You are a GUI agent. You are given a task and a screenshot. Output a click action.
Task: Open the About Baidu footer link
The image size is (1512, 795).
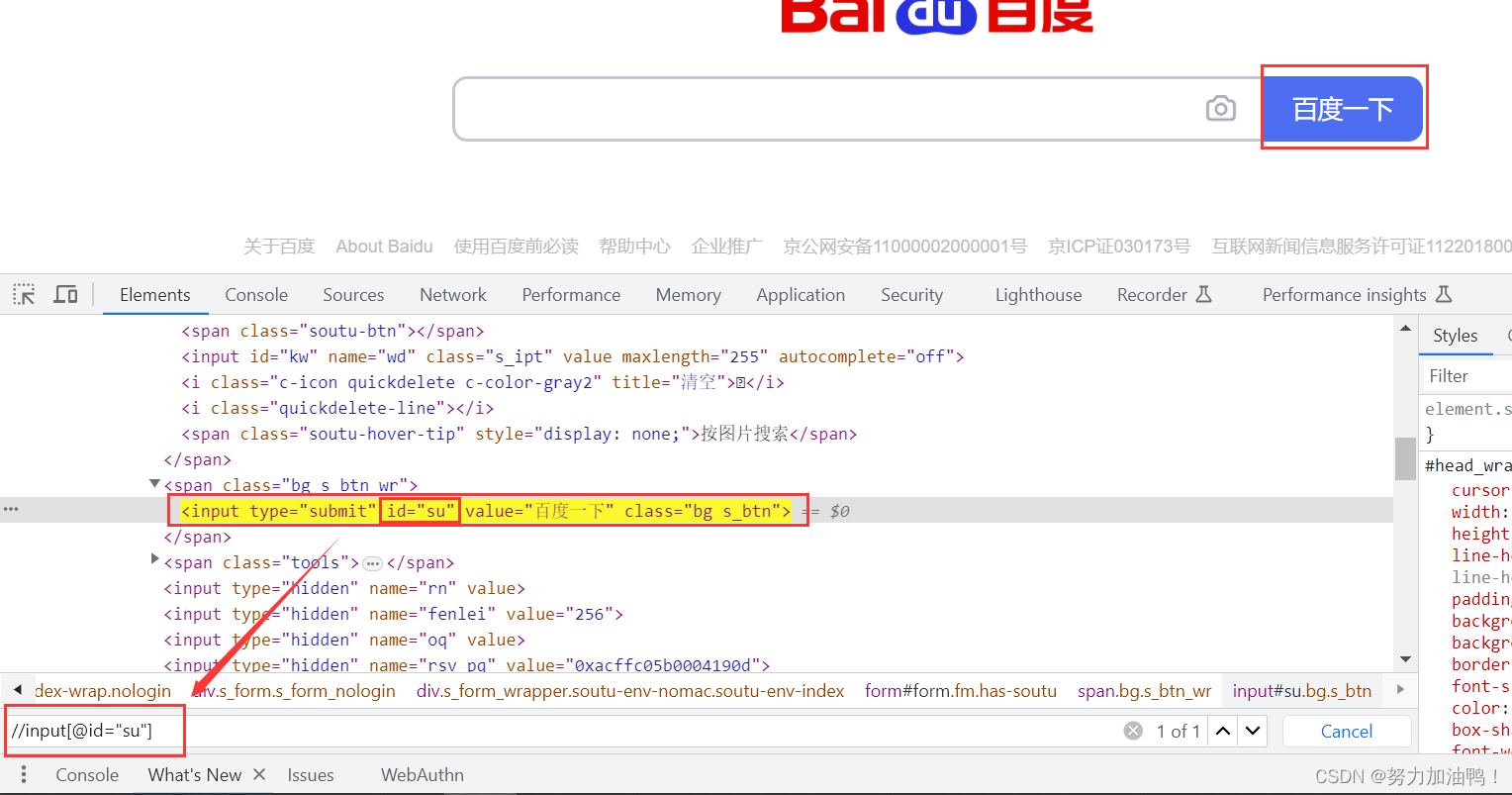click(x=384, y=247)
